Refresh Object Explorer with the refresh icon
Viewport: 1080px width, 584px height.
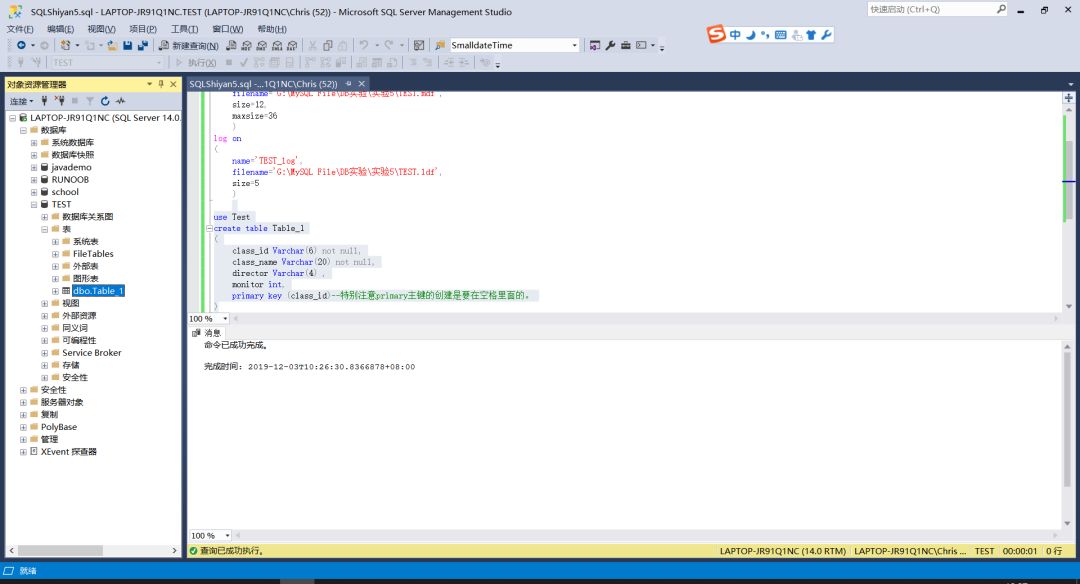tap(105, 101)
